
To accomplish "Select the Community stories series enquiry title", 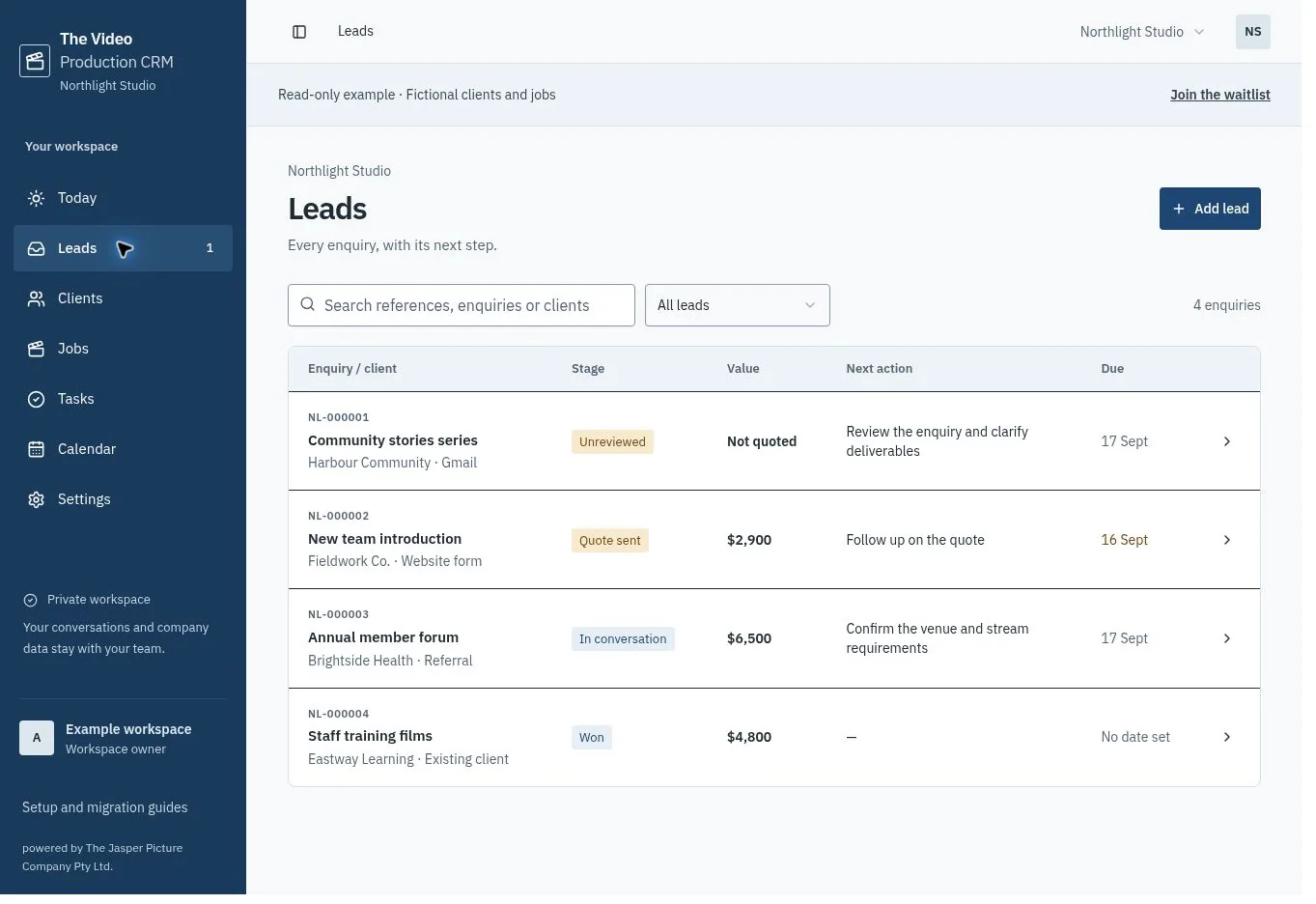I will (393, 440).
